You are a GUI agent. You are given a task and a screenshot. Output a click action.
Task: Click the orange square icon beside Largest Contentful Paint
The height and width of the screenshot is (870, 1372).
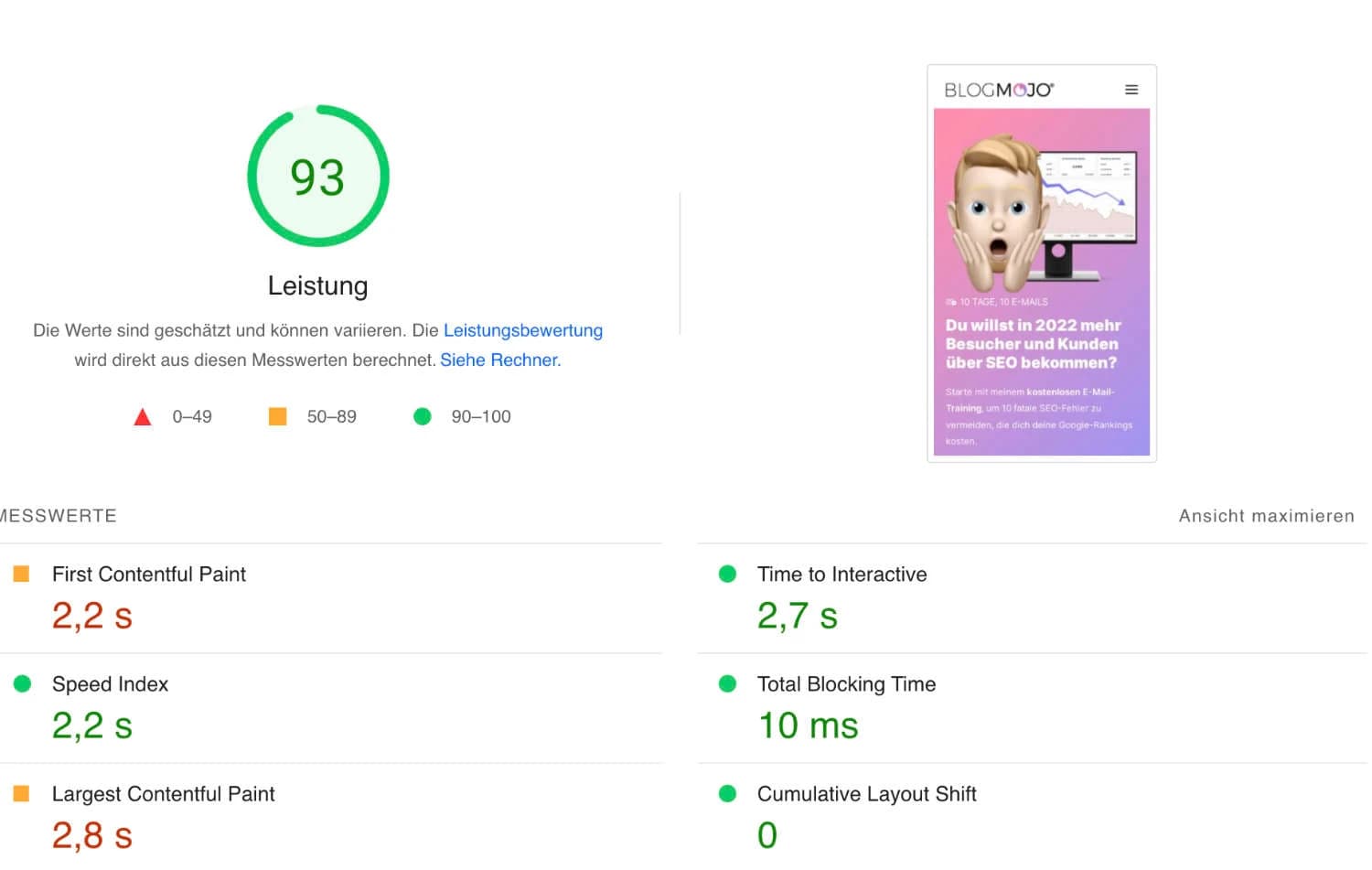(x=21, y=794)
